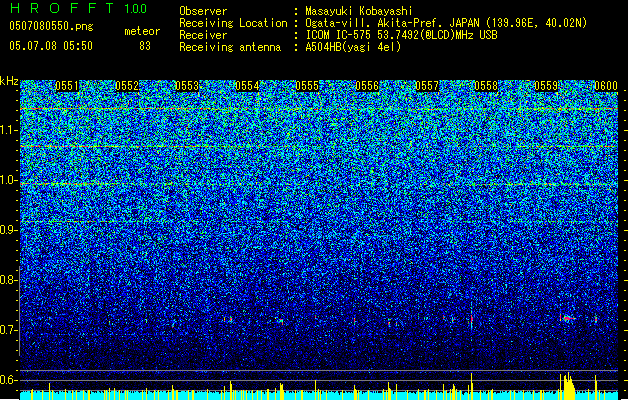Viewport: 629px width, 400px height.
Task: Click the 0559 time marker
Action: [x=546, y=86]
